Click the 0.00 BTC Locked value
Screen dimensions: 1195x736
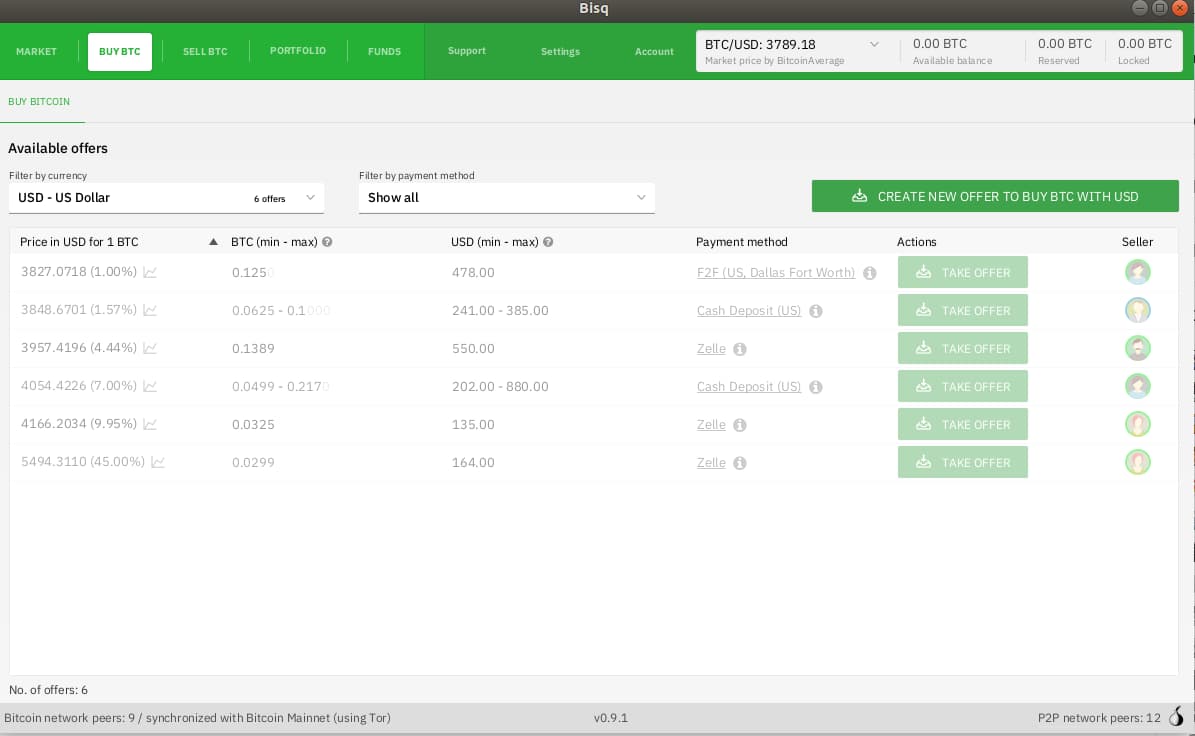pyautogui.click(x=1145, y=44)
